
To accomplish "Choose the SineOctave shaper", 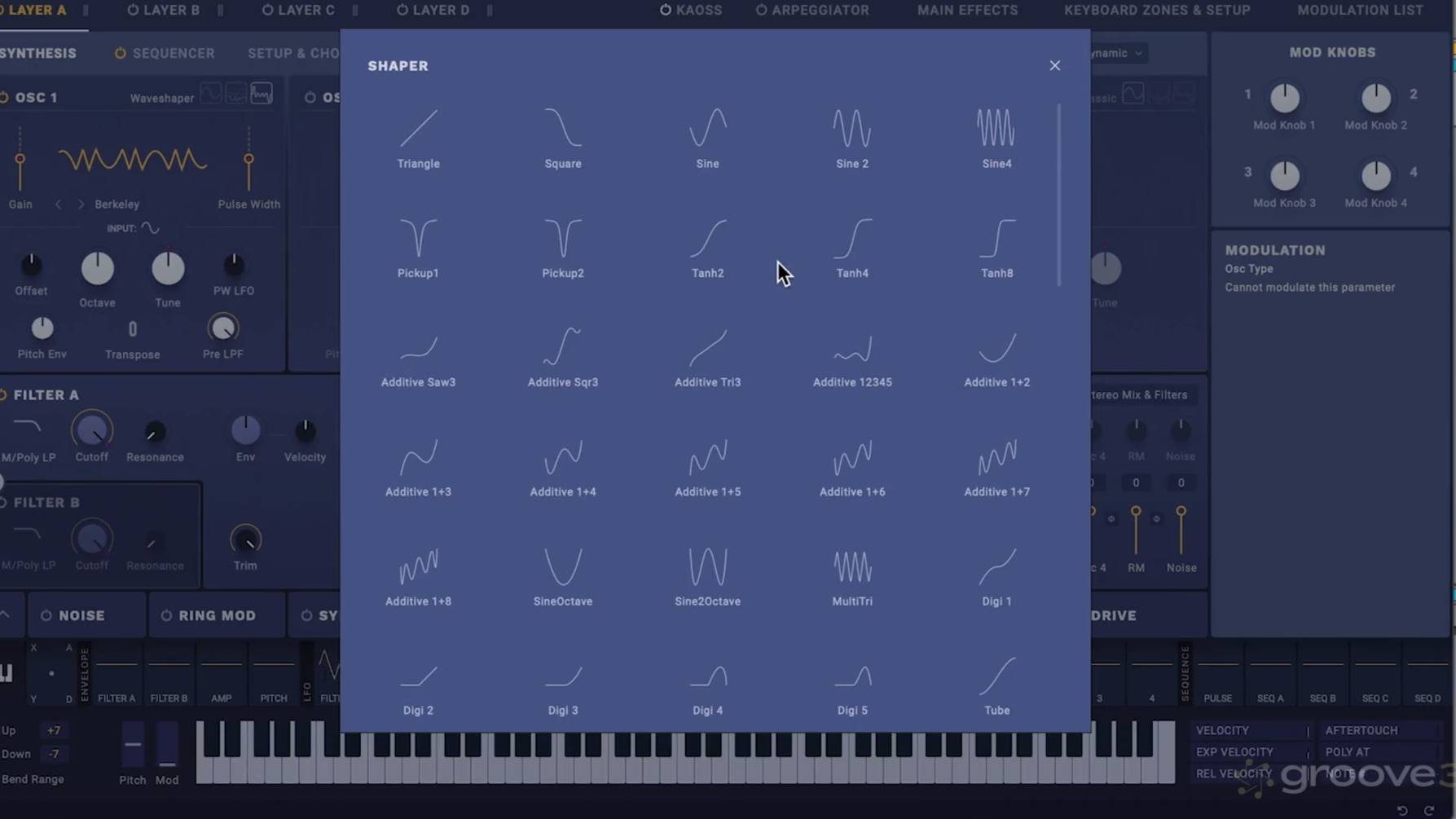I will 563,576.
